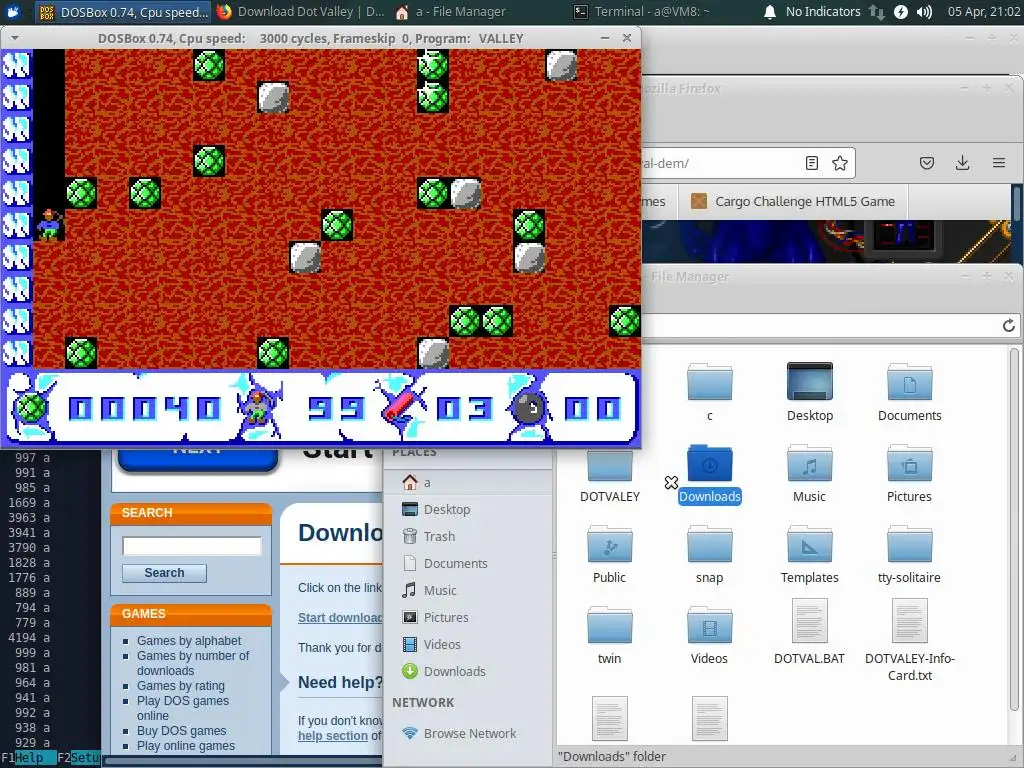Screen dimensions: 1024x768
Task: Open Games by number of downloads link
Action: click(x=193, y=663)
